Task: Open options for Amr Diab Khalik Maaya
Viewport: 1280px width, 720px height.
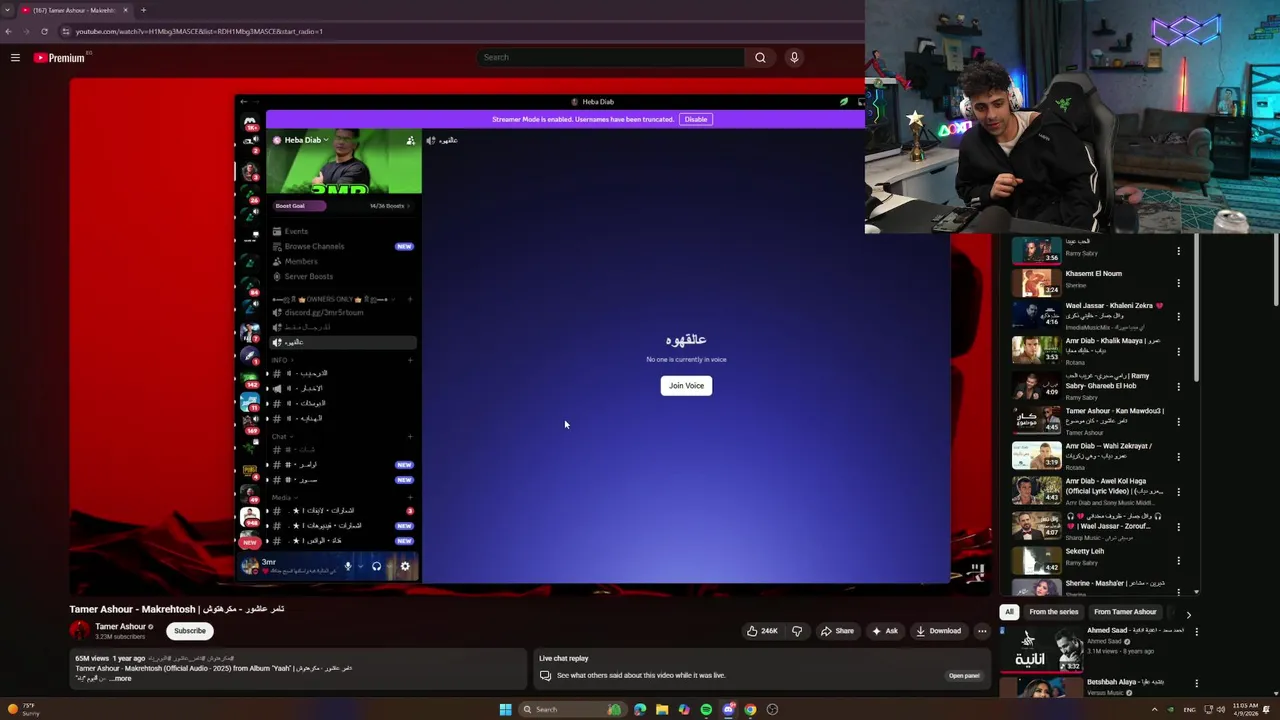Action: [1178, 351]
